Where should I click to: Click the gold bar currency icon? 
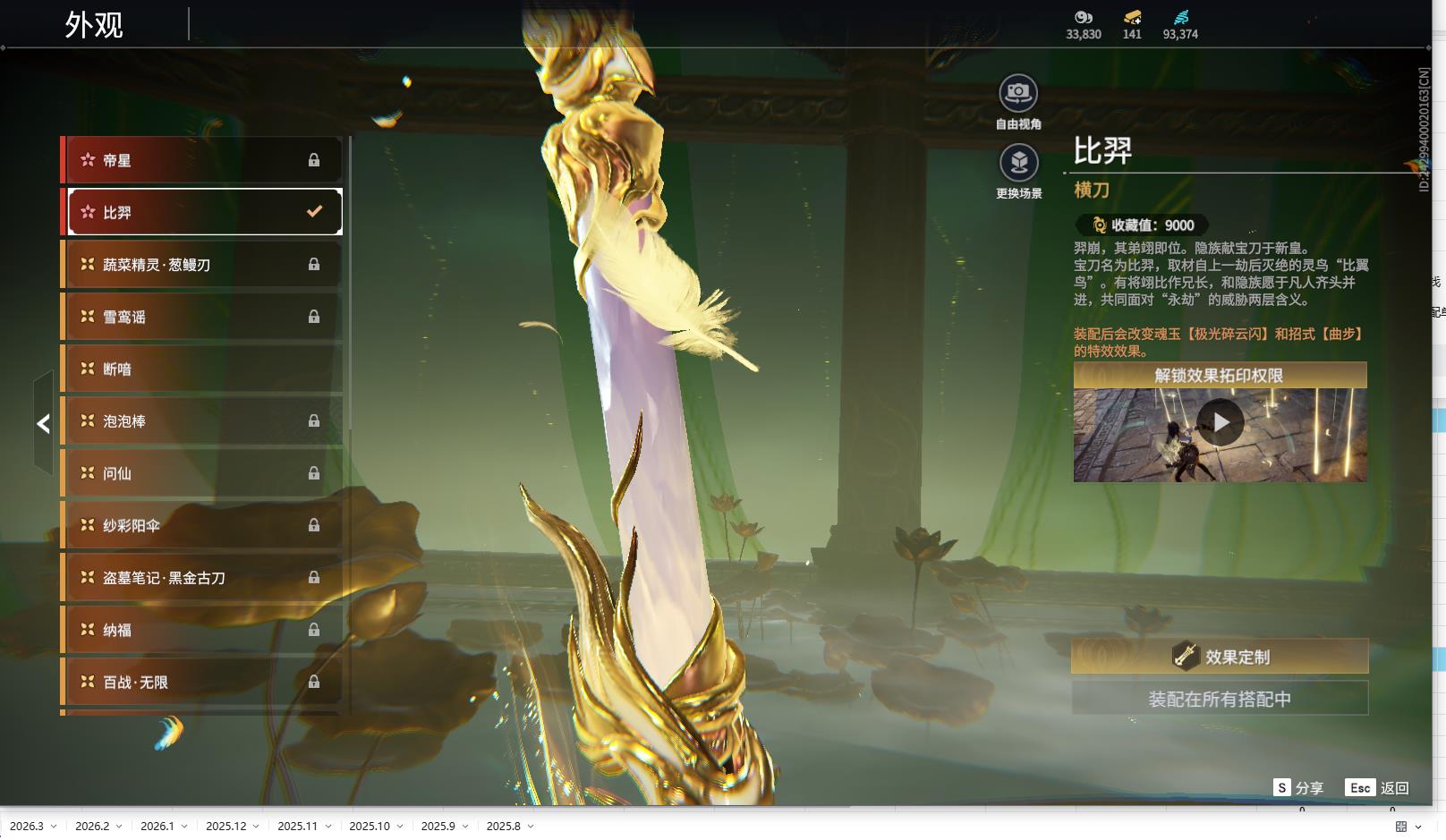(1132, 17)
